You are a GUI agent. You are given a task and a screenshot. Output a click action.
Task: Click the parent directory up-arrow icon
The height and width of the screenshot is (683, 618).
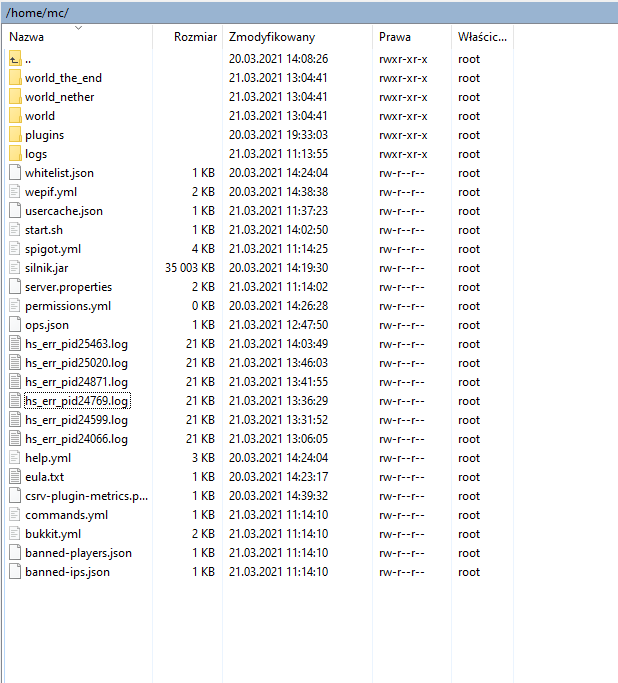coord(14,59)
